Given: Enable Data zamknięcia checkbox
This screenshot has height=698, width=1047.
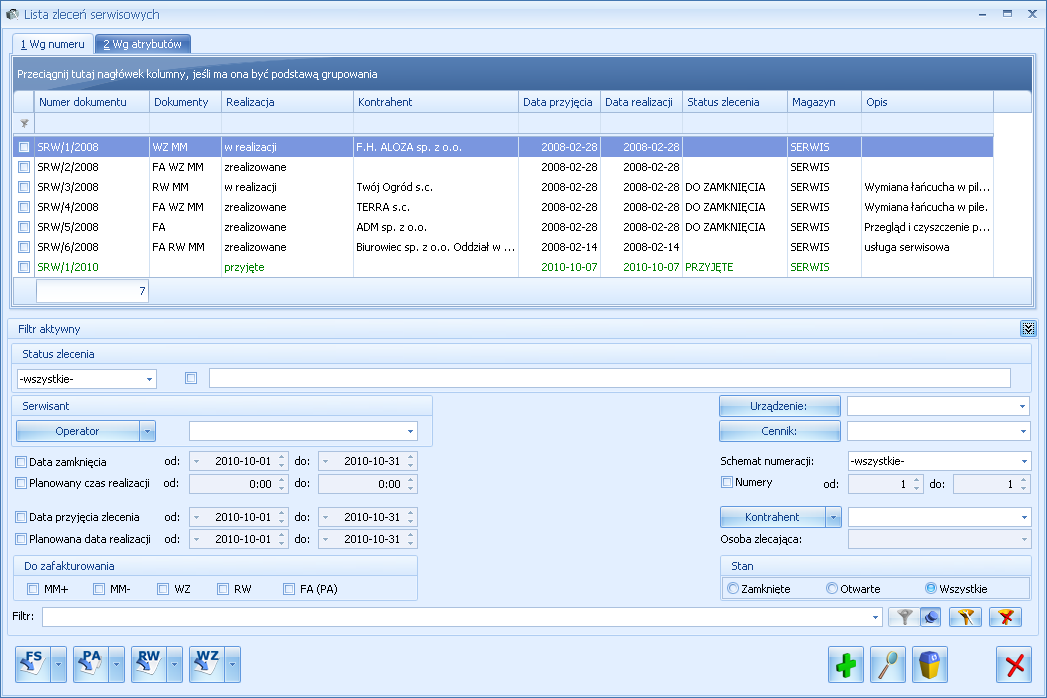Looking at the screenshot, I should (21, 462).
